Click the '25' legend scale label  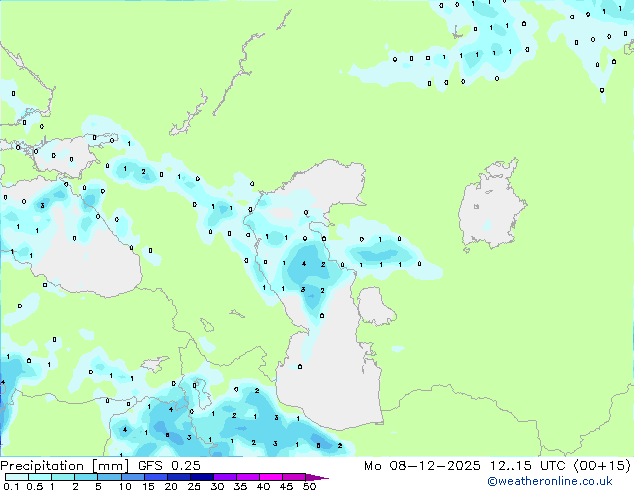[x=194, y=486]
